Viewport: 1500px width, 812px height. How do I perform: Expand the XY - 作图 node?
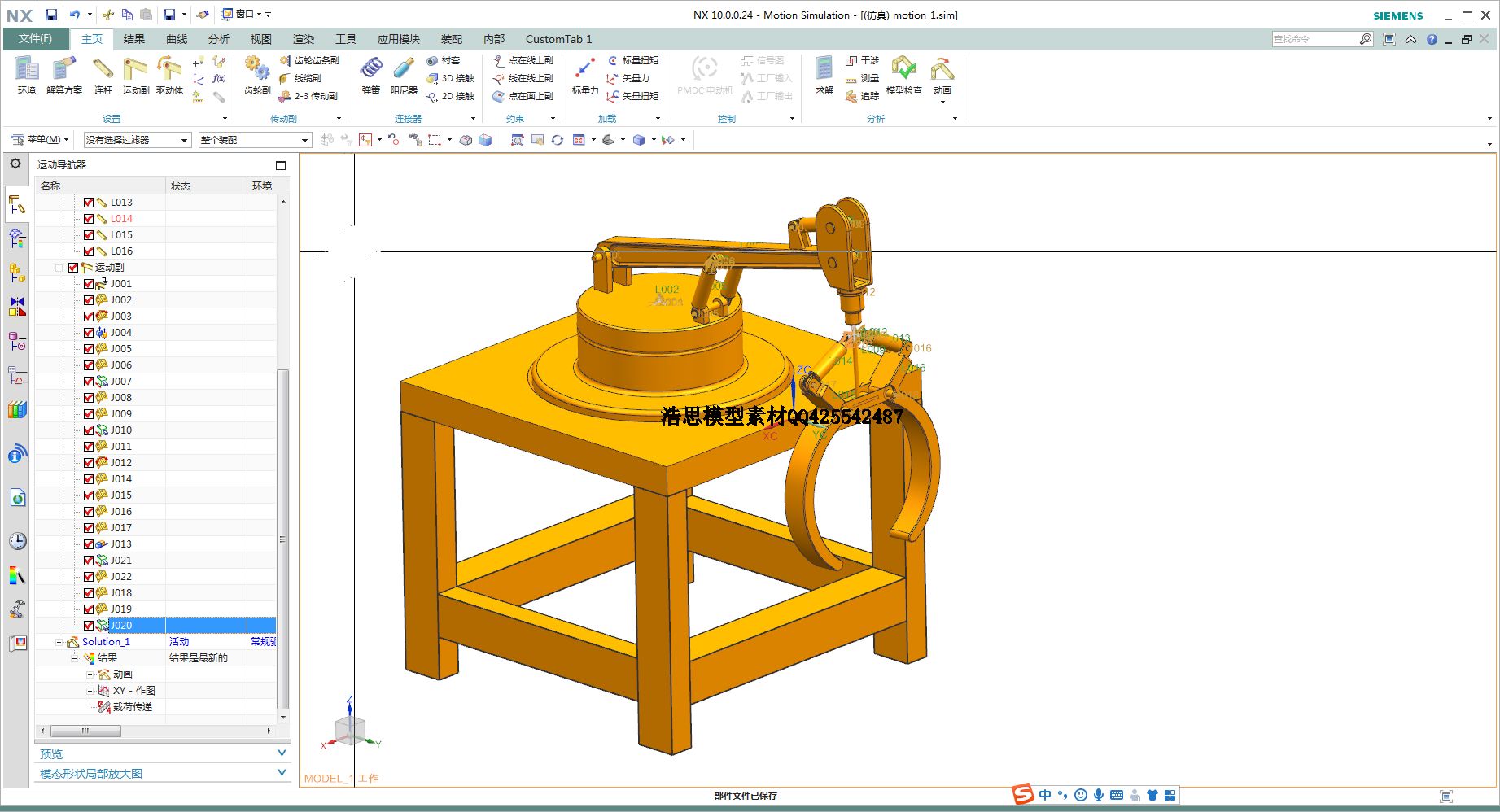[x=90, y=690]
